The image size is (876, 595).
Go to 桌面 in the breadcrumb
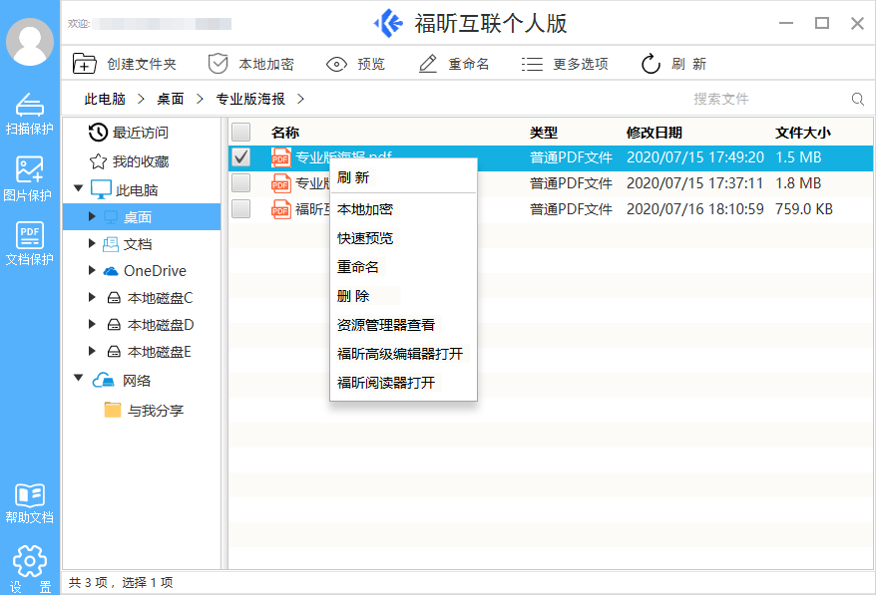pos(170,99)
